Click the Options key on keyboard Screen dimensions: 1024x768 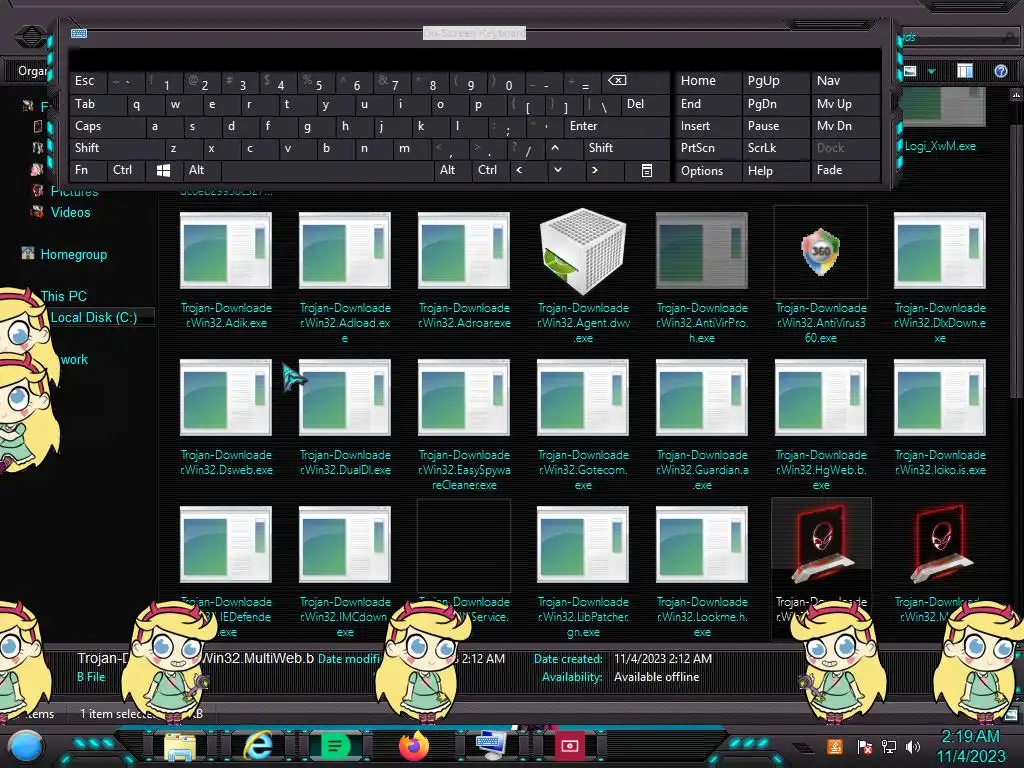(x=708, y=170)
